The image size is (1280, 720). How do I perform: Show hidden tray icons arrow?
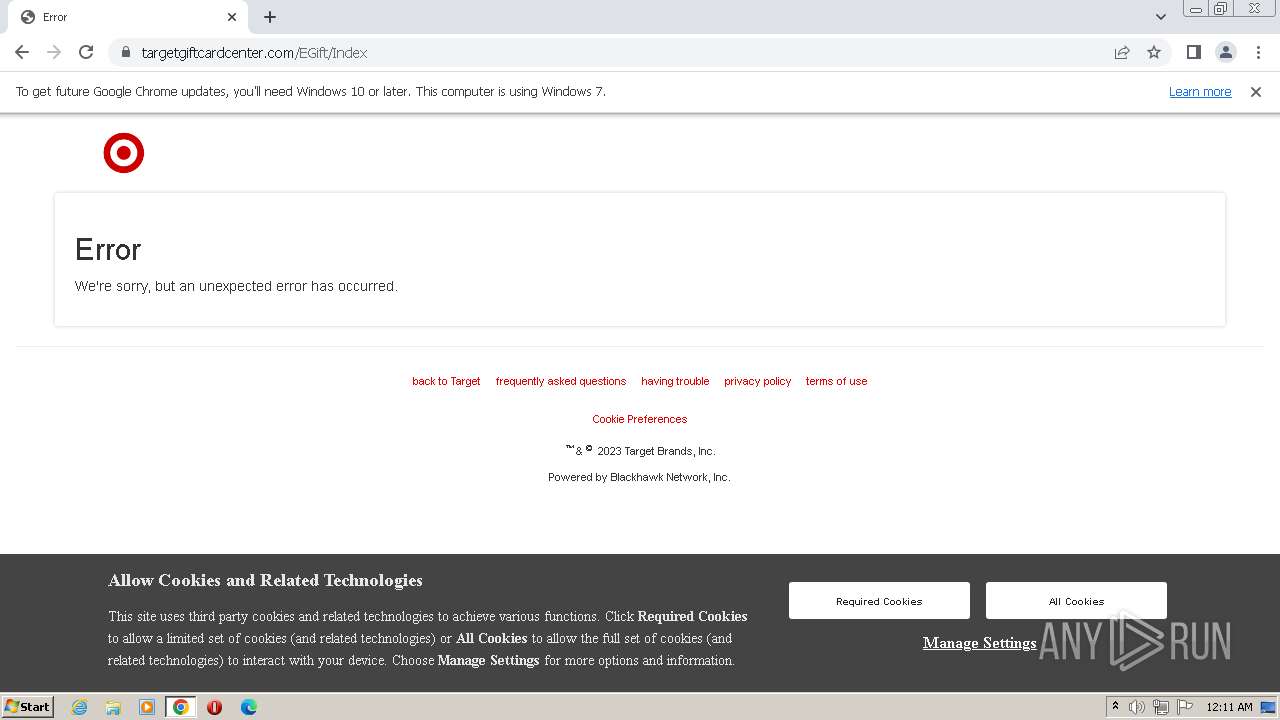click(x=1115, y=707)
